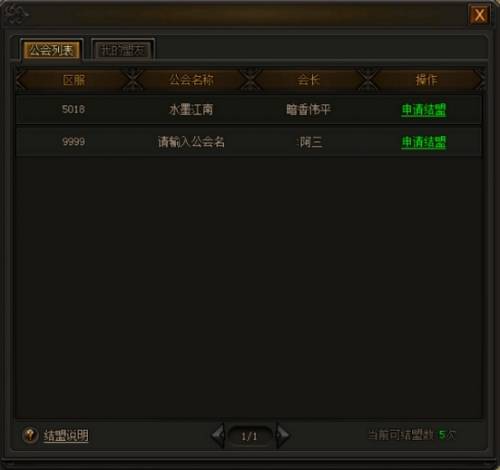Image resolution: width=500 pixels, height=470 pixels.
Task: Sort by the 公会名称 column header
Action: tap(191, 80)
